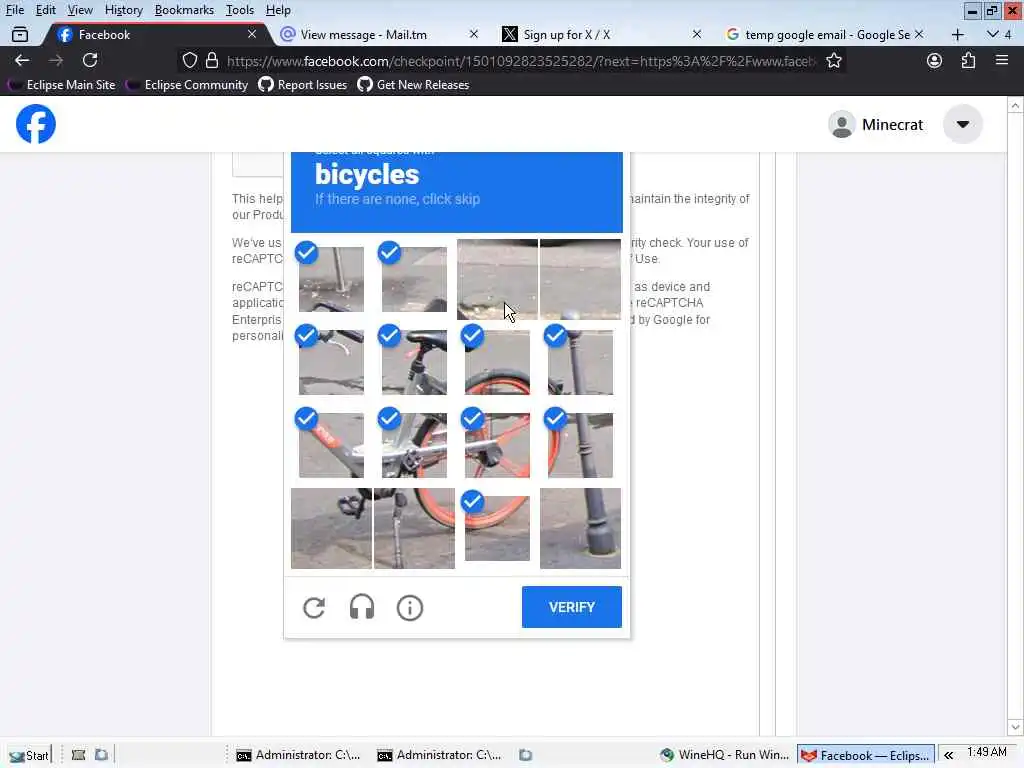This screenshot has height=768, width=1024.
Task: Deselect the first row second column tile
Action: (414, 279)
